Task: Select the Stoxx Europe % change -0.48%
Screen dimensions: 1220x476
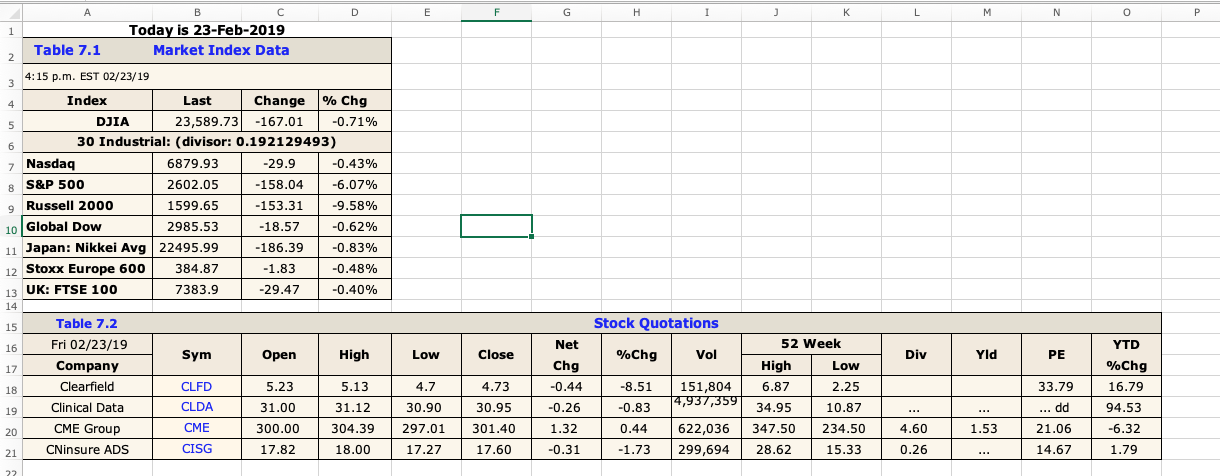Action: coord(354,268)
